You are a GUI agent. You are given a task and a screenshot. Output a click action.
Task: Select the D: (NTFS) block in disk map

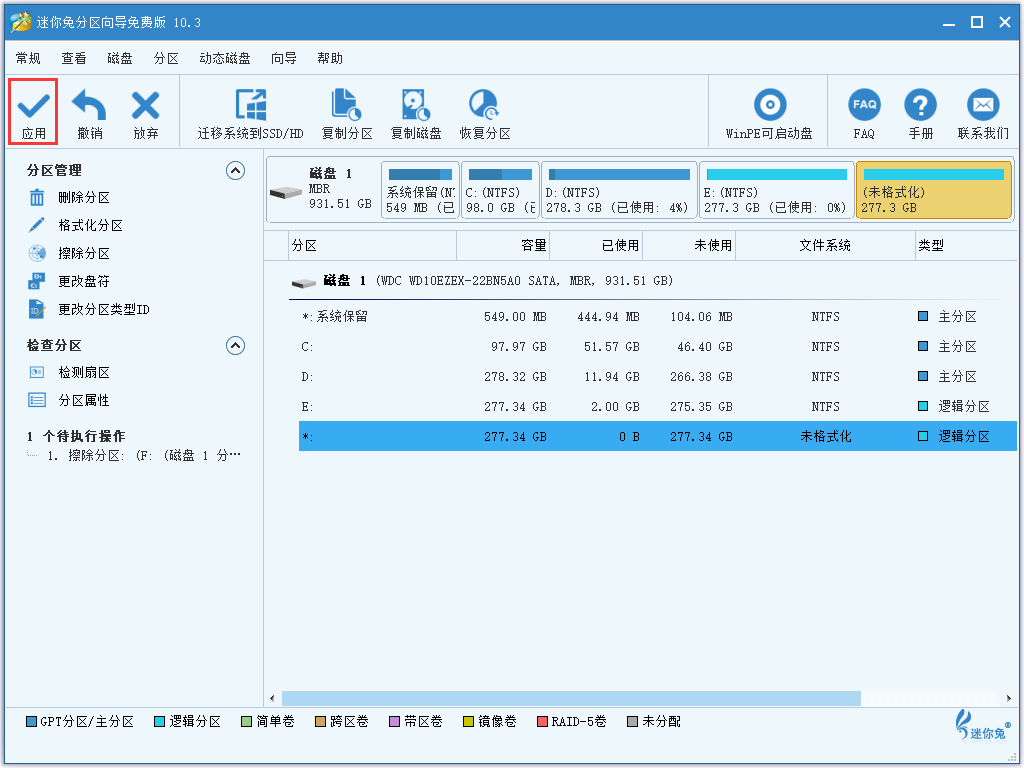619,191
